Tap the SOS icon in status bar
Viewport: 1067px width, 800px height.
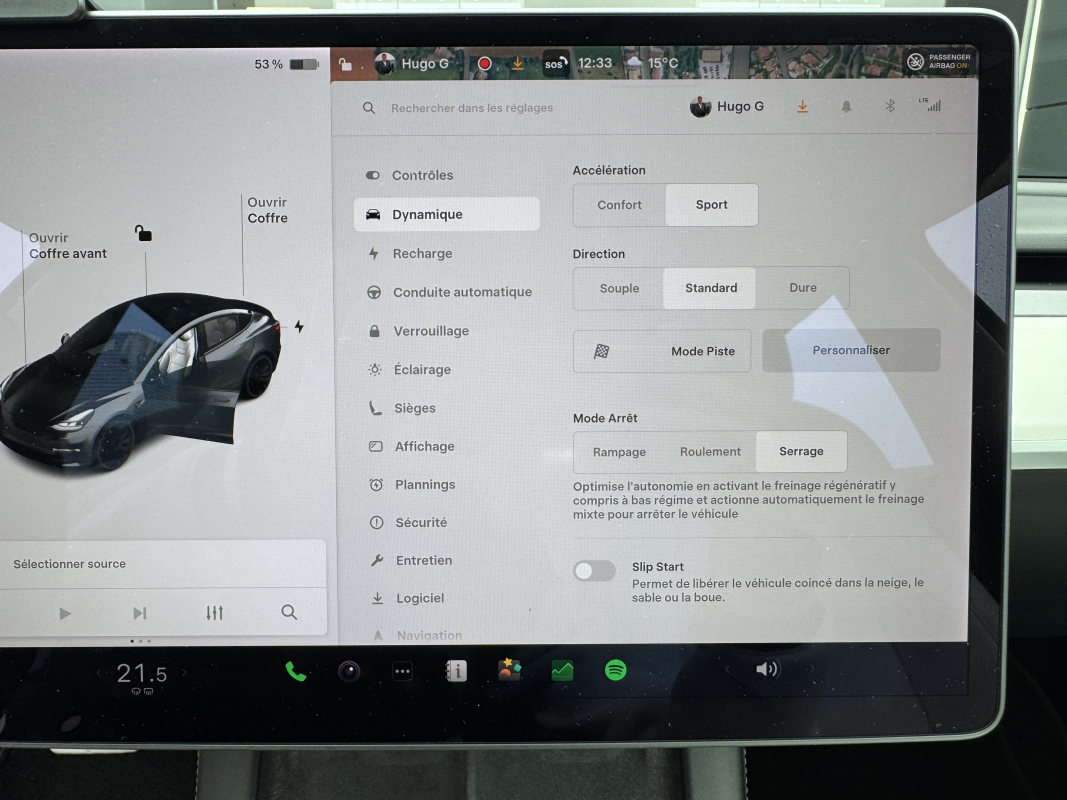(555, 63)
